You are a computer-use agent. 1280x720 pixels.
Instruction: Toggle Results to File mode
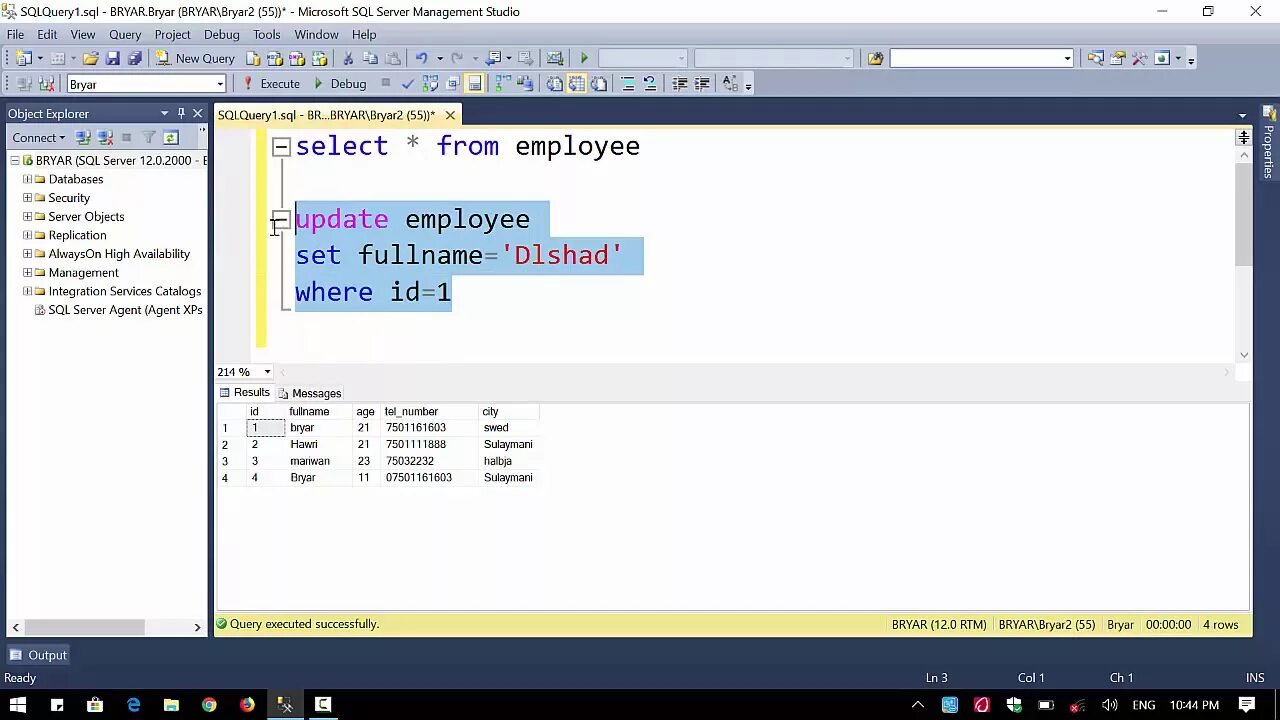(x=599, y=84)
